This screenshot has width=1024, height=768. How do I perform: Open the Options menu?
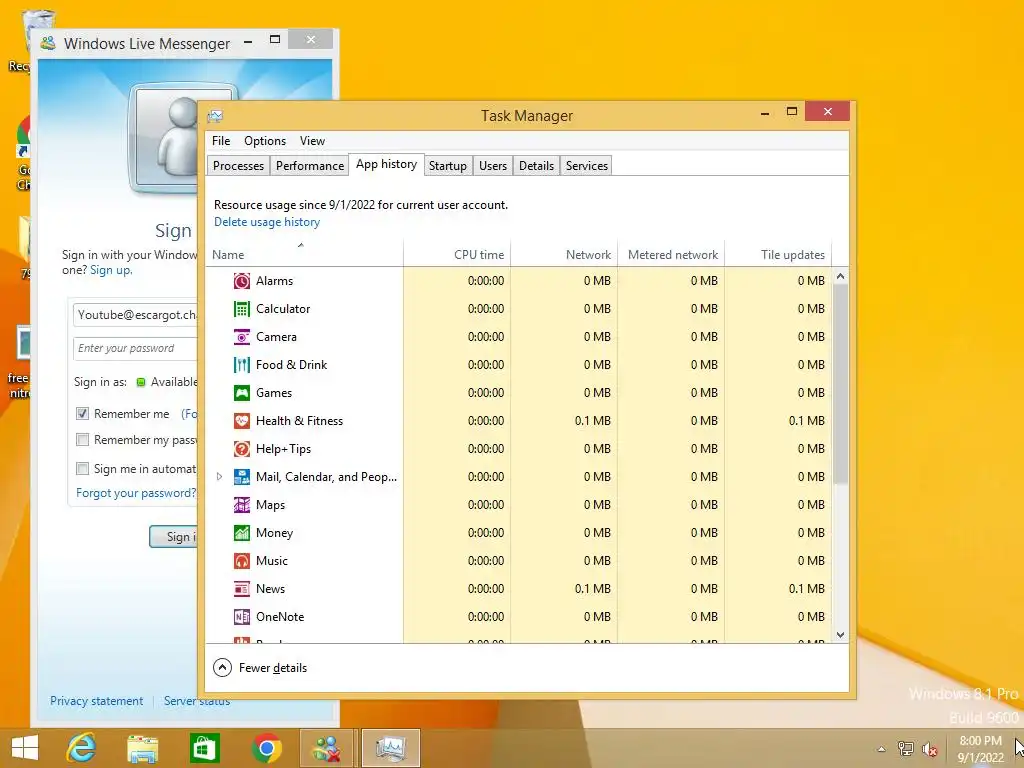point(265,141)
